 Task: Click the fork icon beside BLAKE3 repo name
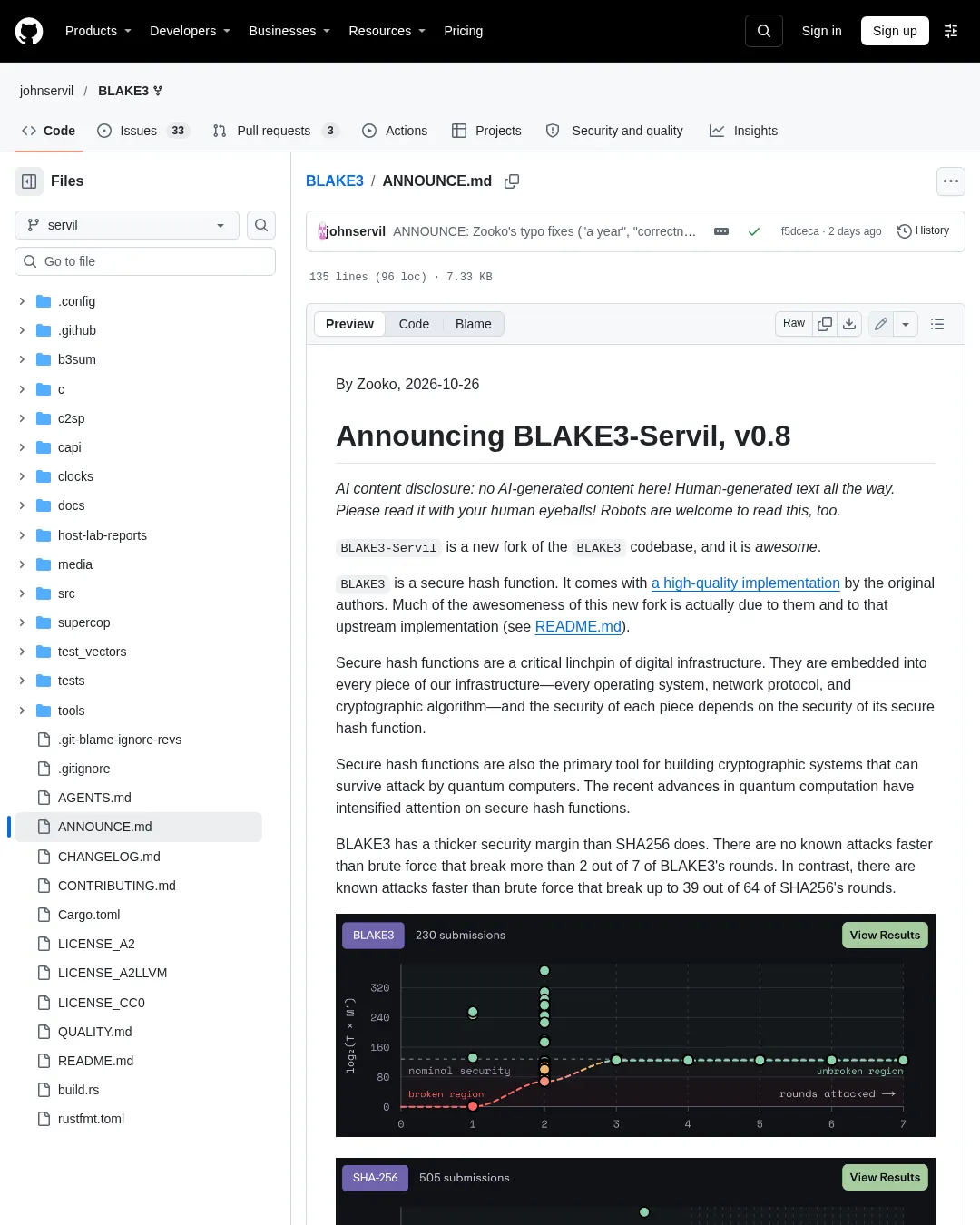point(158,91)
